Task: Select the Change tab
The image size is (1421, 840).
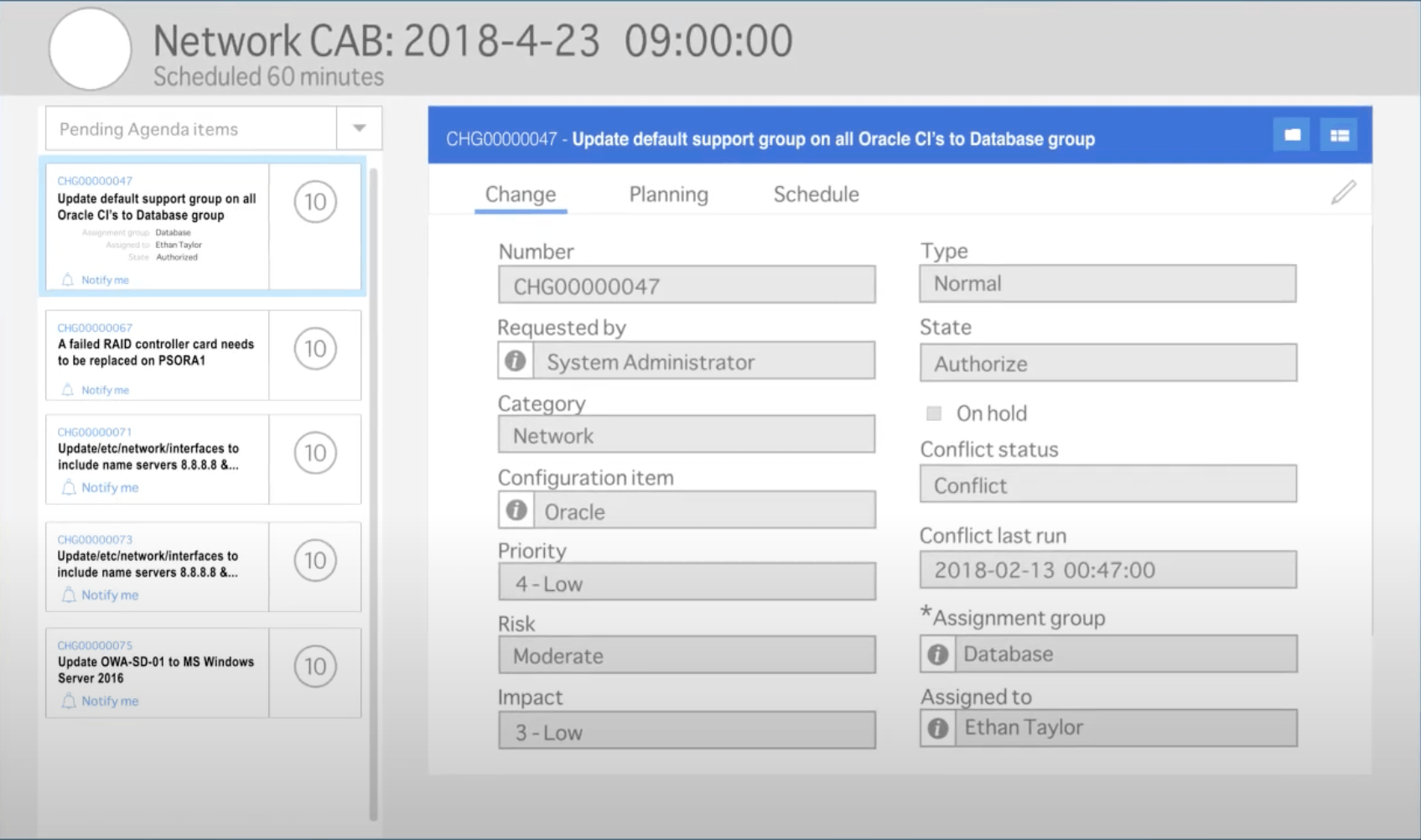Action: click(x=520, y=194)
